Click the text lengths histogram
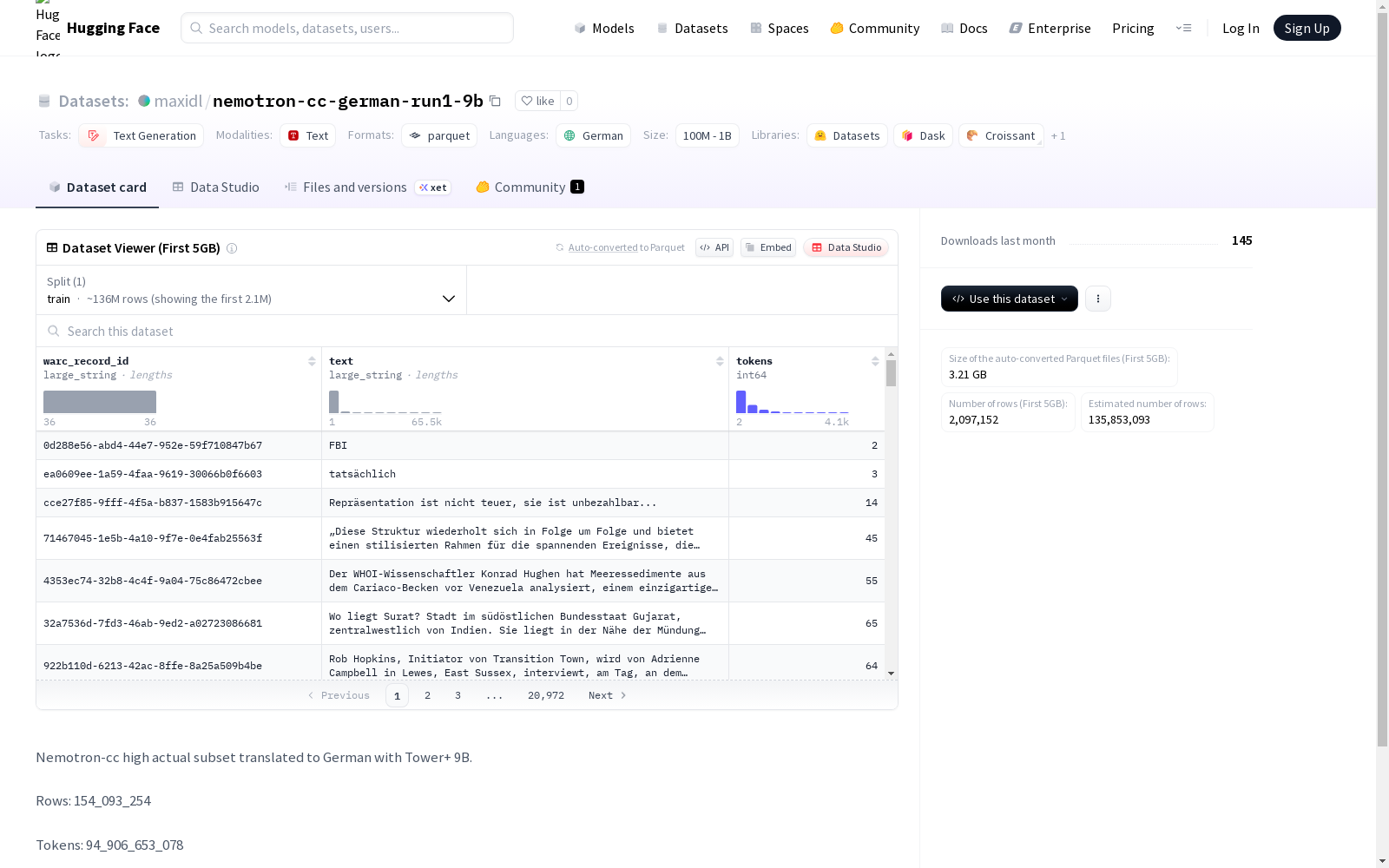Viewport: 1389px width, 868px height. [385, 402]
